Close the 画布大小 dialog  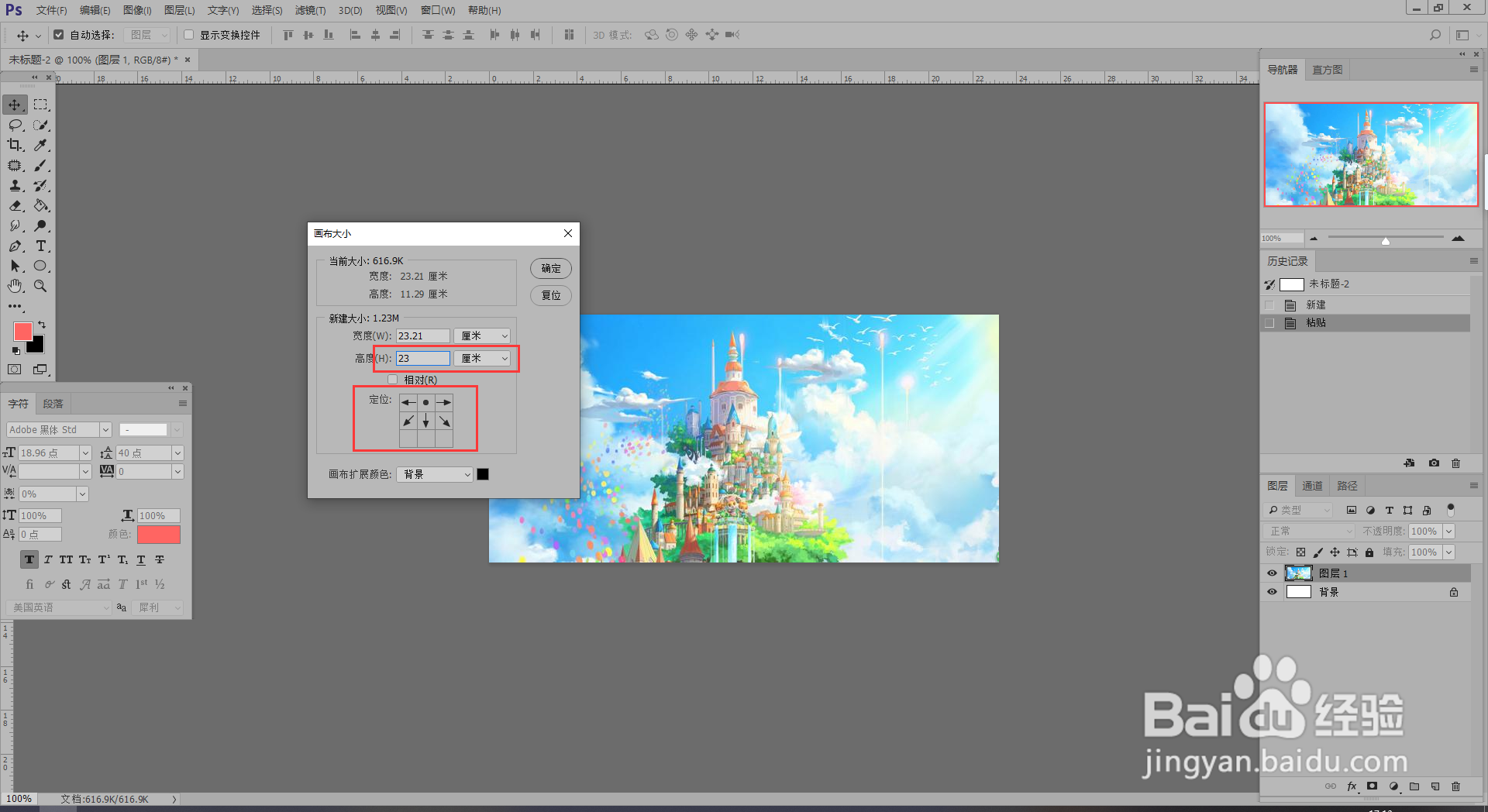(568, 233)
